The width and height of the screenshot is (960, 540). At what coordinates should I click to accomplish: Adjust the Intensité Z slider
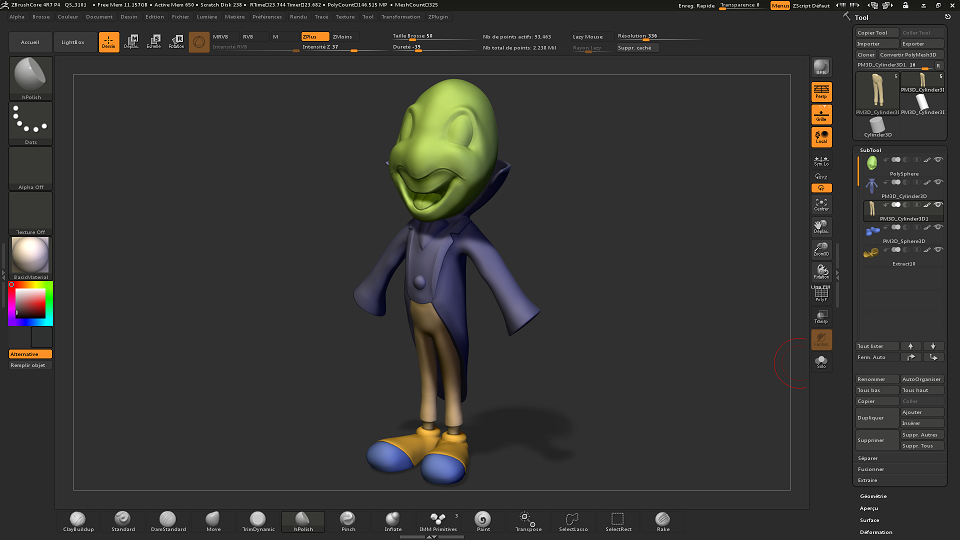click(343, 47)
